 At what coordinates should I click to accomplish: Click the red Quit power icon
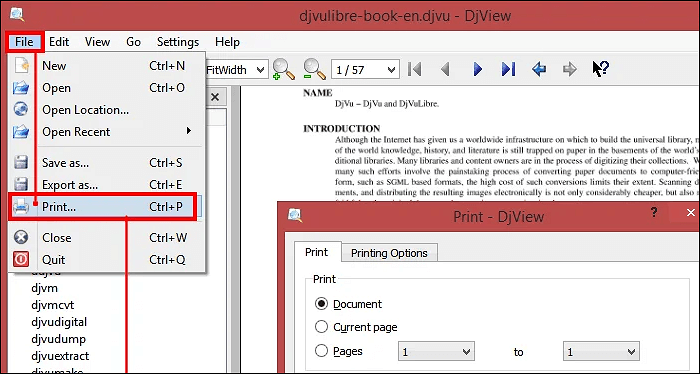coord(21,259)
